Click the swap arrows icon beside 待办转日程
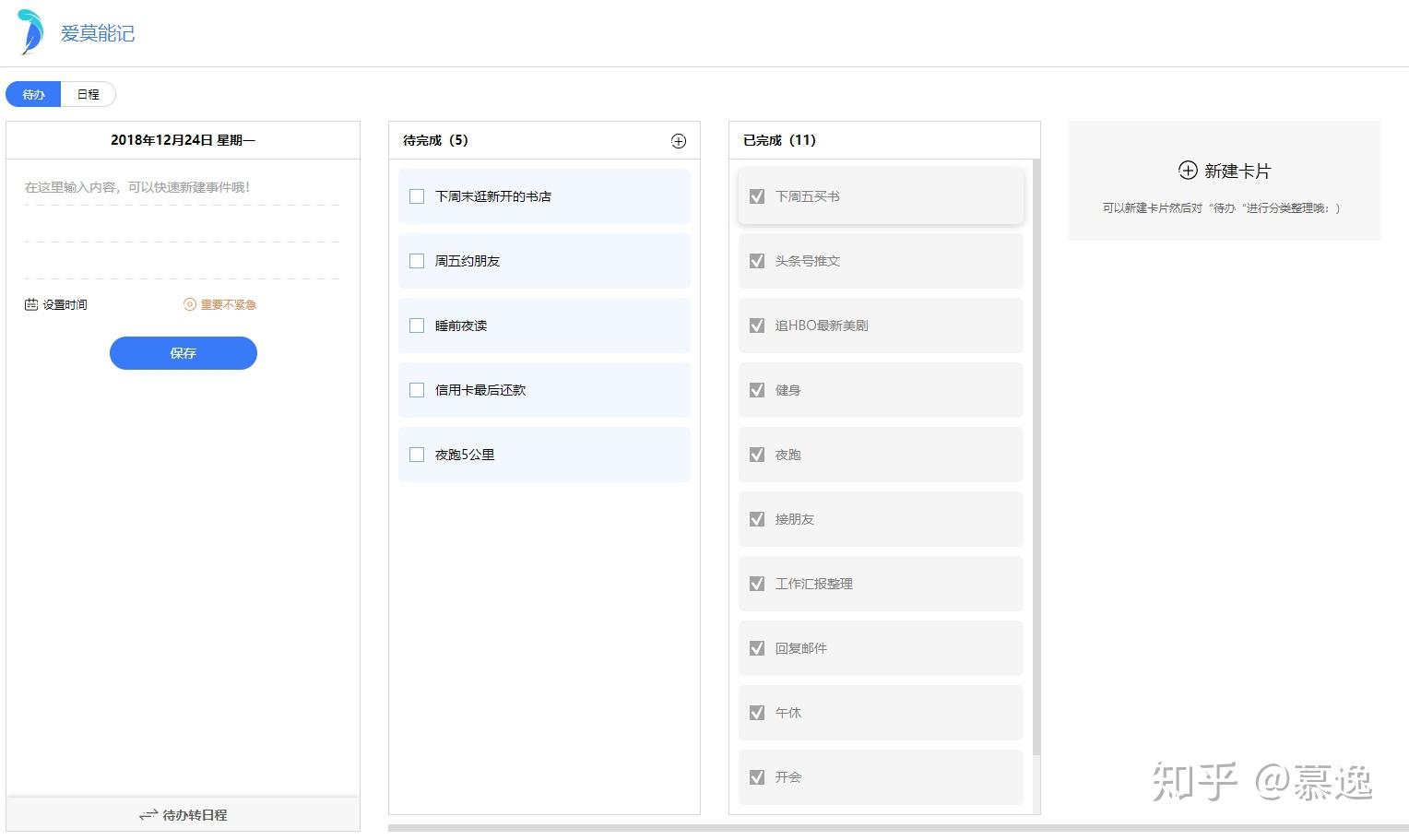Image resolution: width=1409 pixels, height=840 pixels. coord(148,815)
